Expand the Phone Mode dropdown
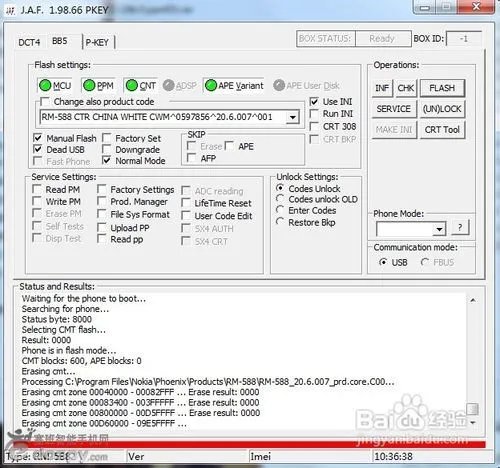 point(439,229)
